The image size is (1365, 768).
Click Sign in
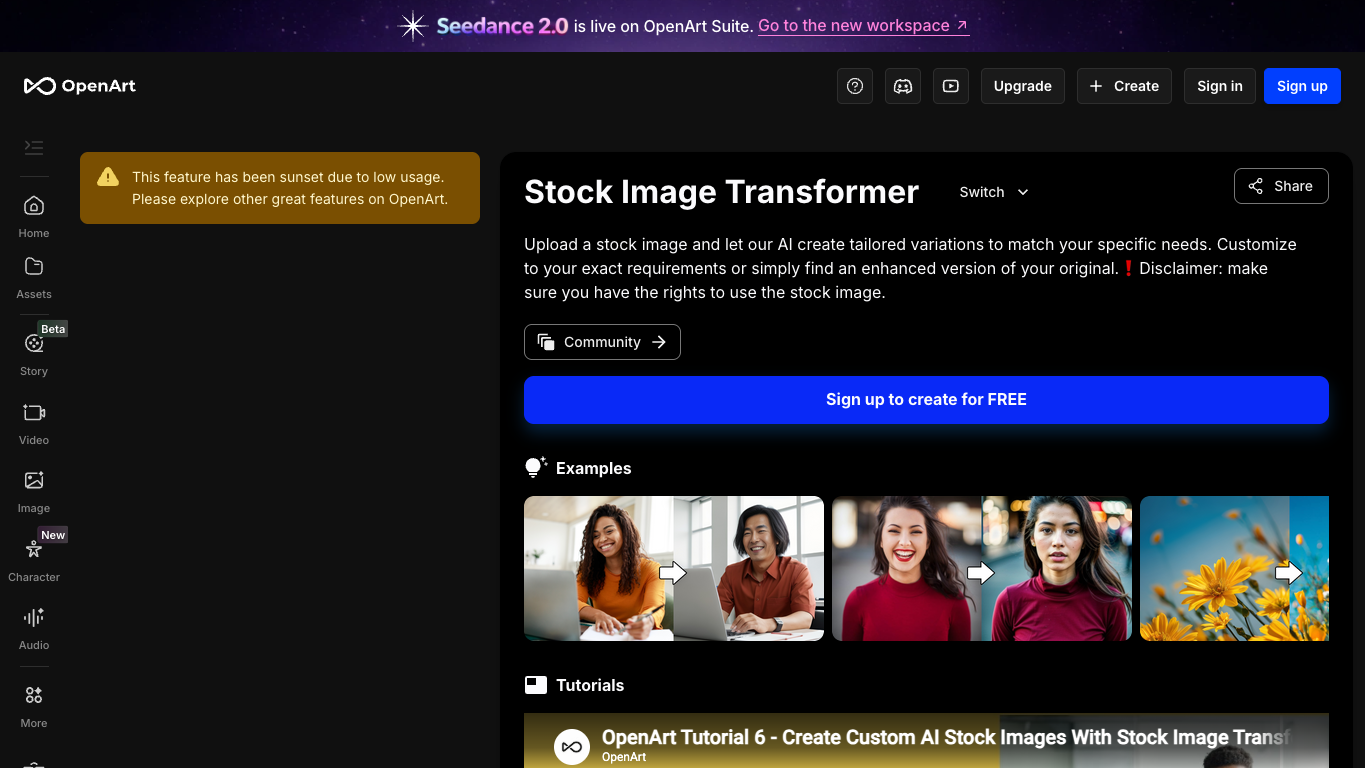click(1220, 86)
